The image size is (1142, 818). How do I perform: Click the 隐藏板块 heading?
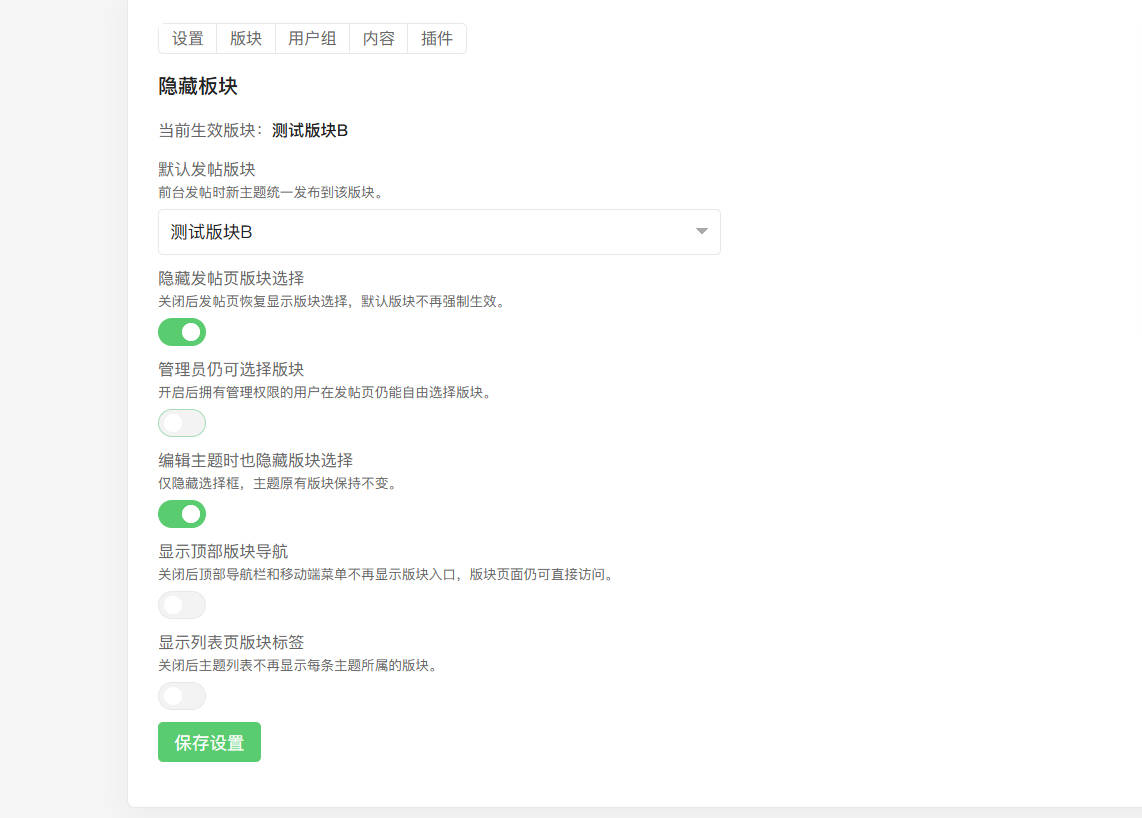coord(198,87)
